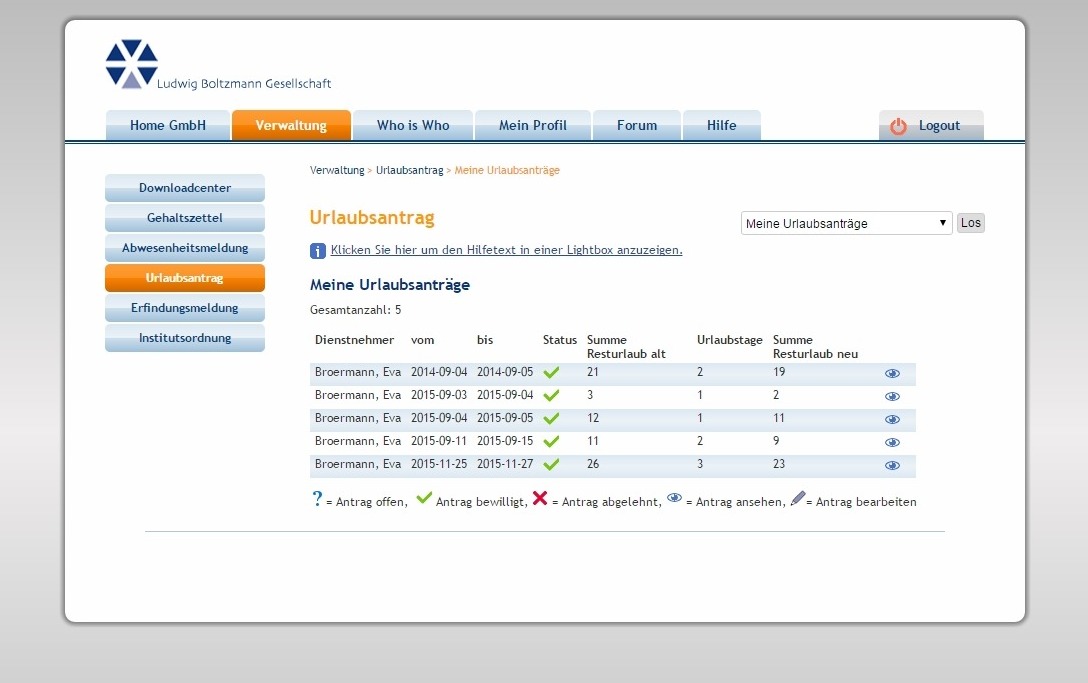This screenshot has width=1088, height=683.
Task: Open the help text lightbox link
Action: pos(506,250)
